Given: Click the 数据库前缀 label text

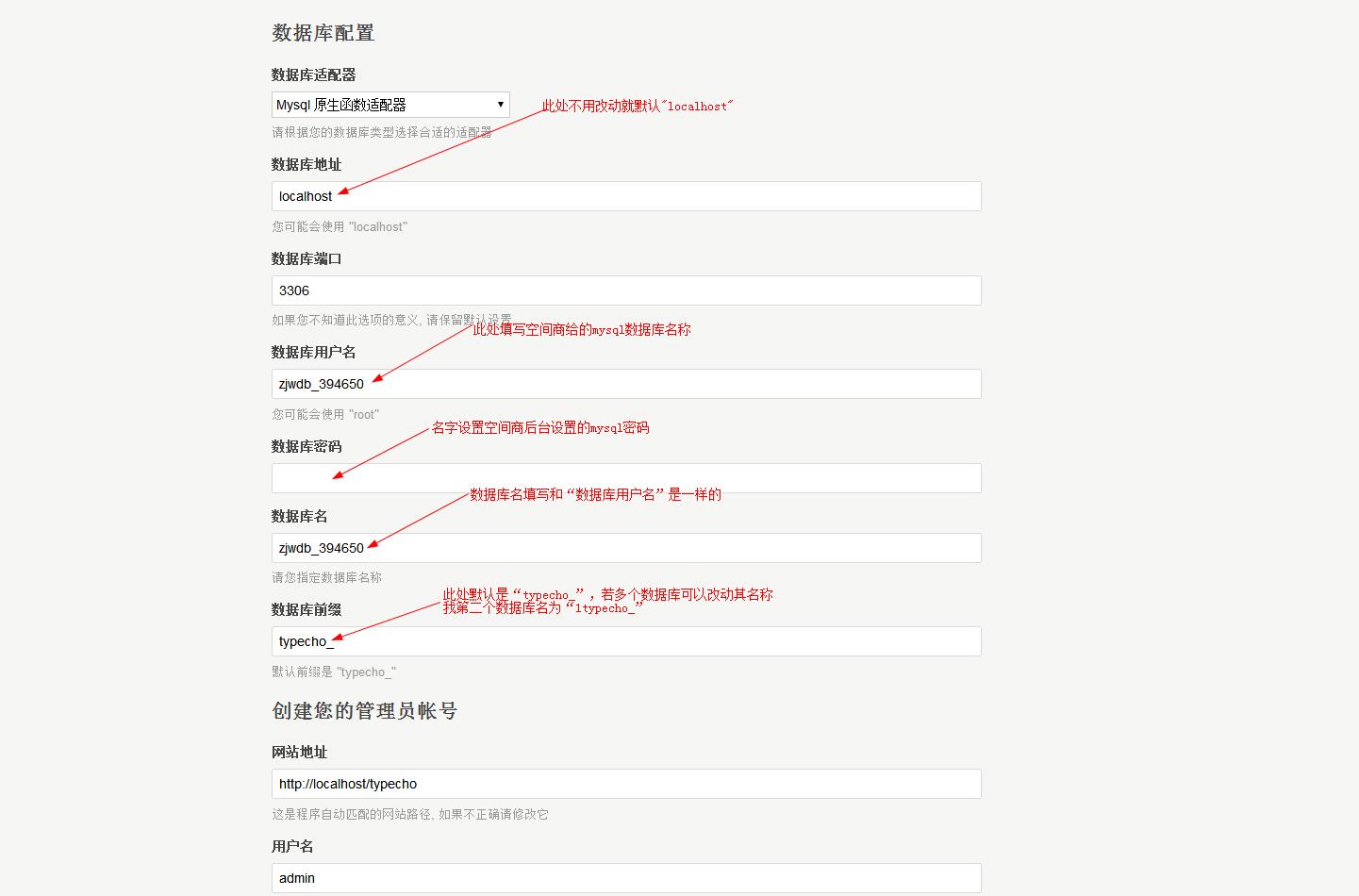Looking at the screenshot, I should [x=306, y=609].
